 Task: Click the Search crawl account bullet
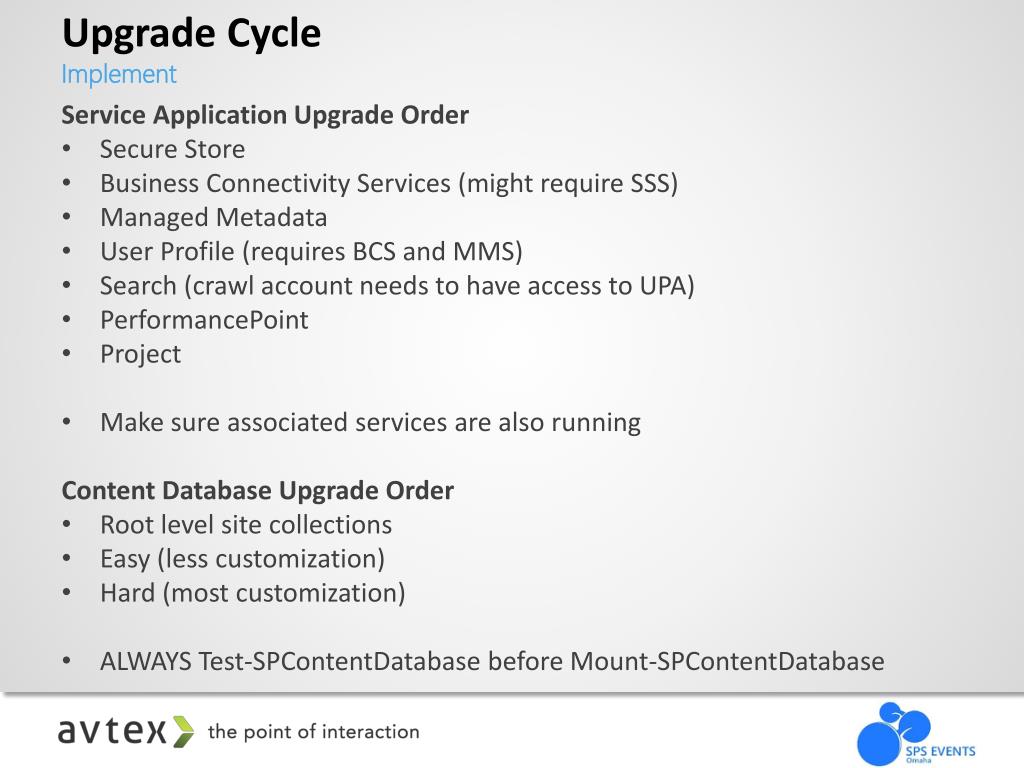397,286
